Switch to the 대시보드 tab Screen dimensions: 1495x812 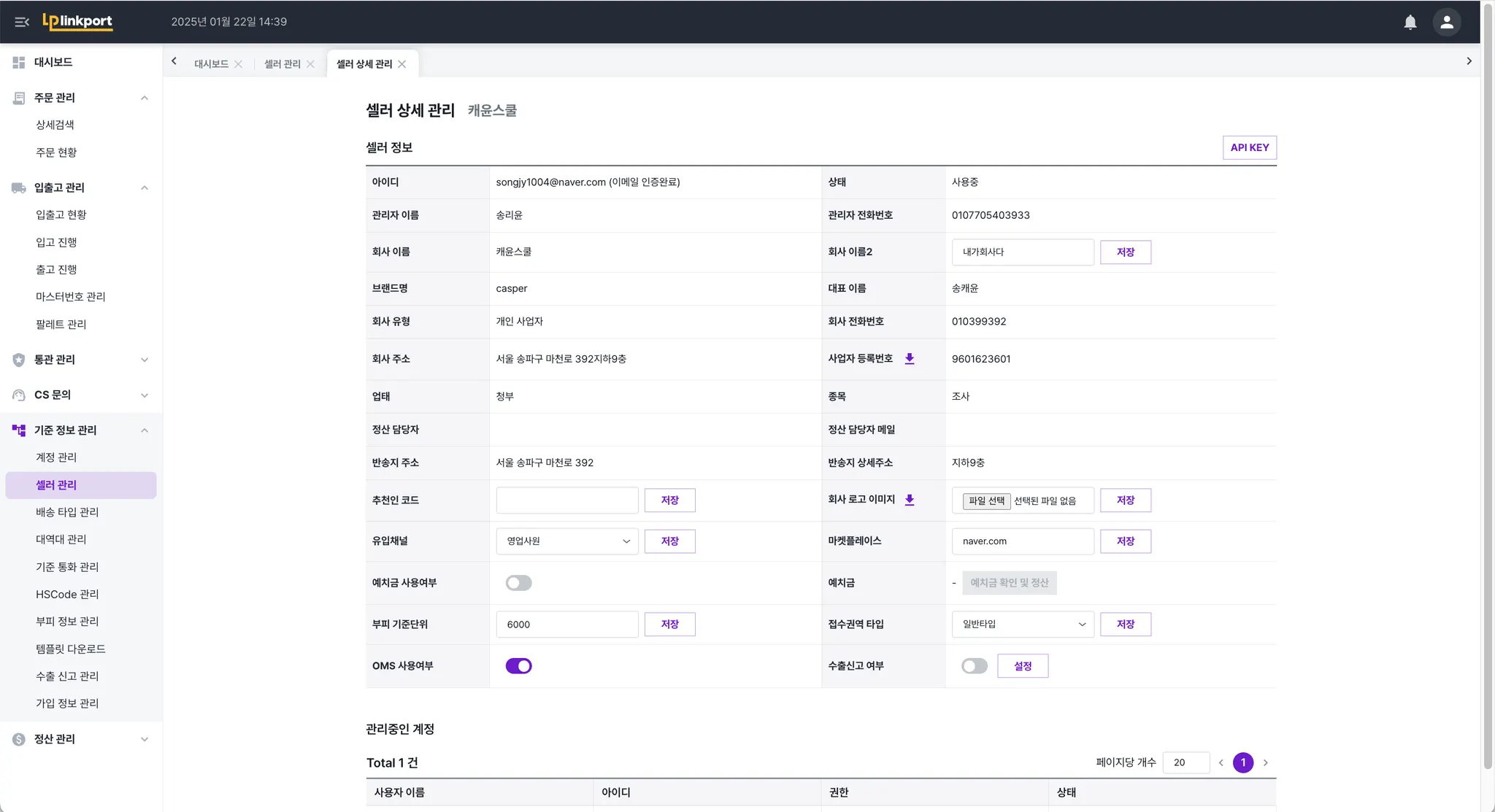(211, 64)
